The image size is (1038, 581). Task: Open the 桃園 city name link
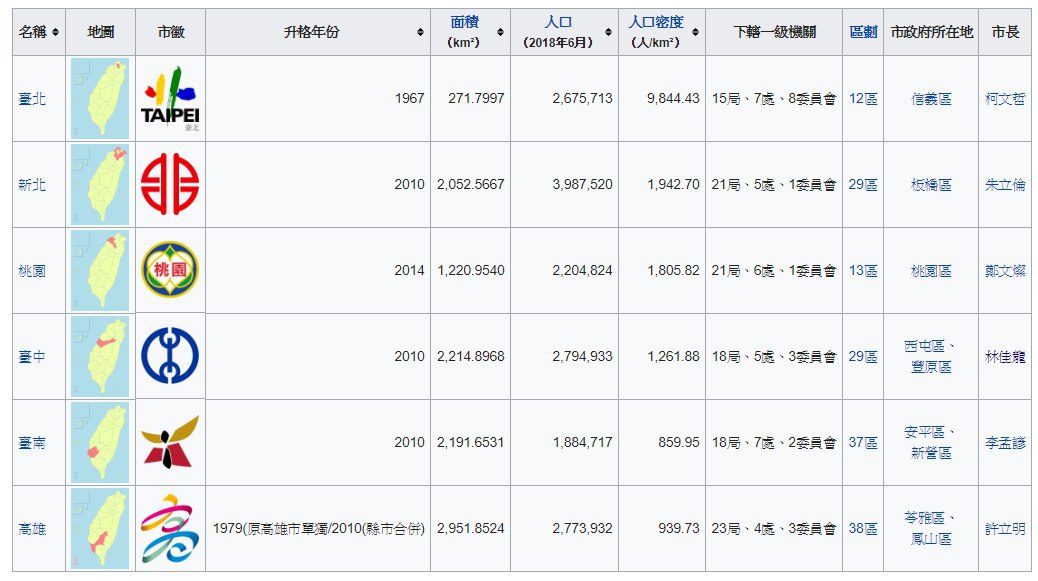[x=32, y=271]
